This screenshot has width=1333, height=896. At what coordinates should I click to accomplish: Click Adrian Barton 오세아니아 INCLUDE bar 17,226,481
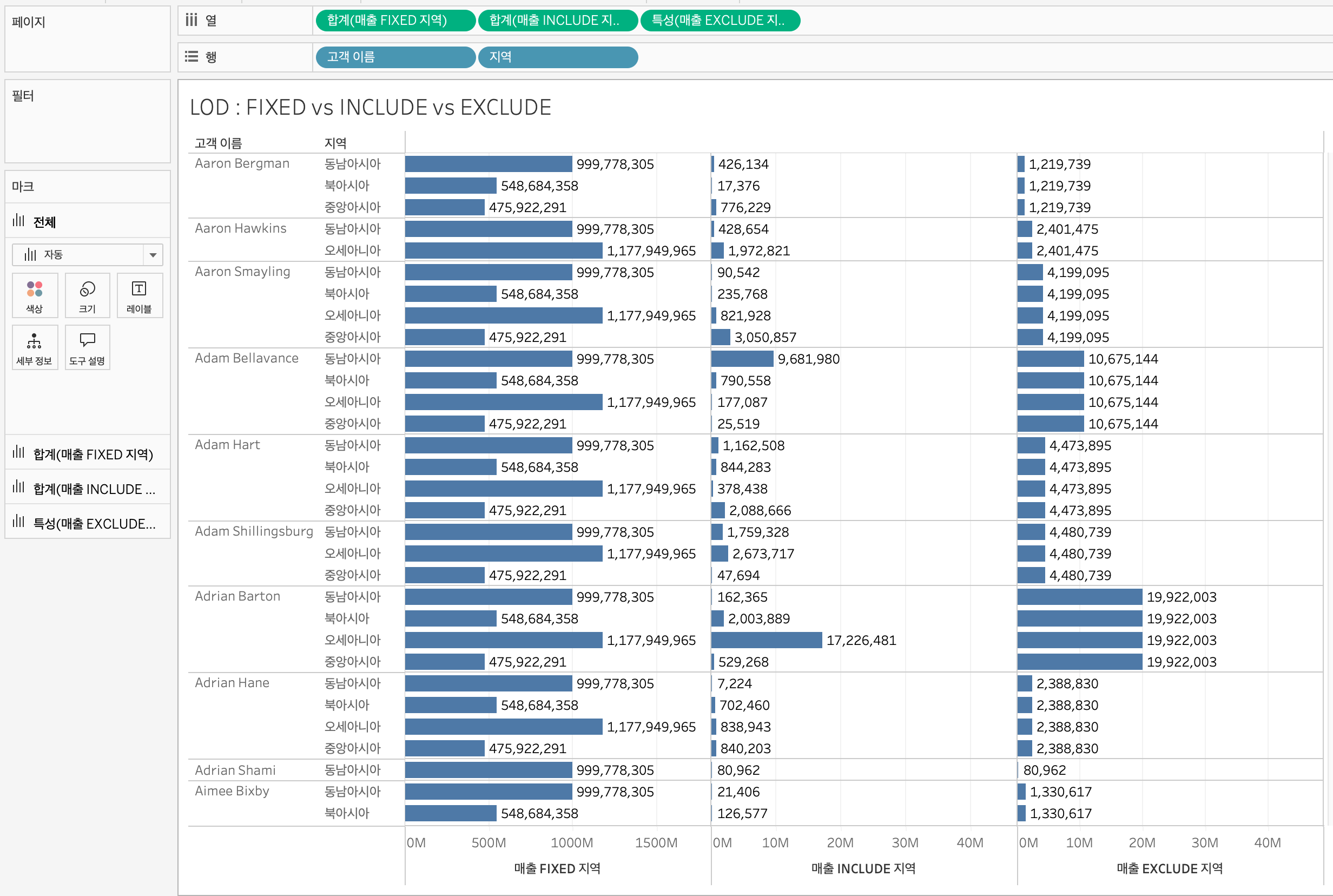(x=767, y=640)
